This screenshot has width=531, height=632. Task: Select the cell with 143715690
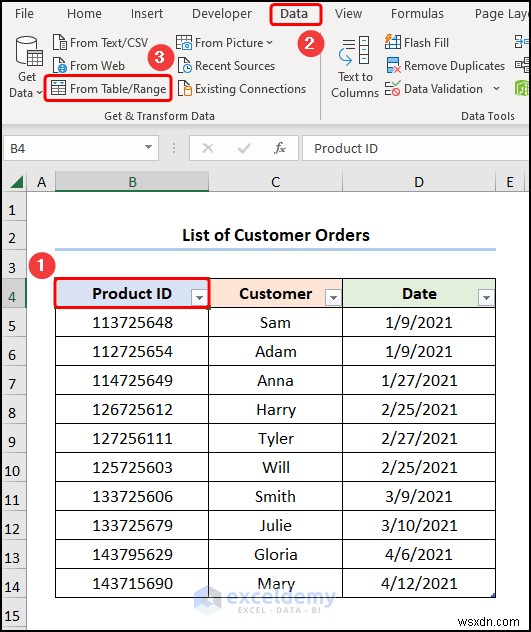pyautogui.click(x=132, y=583)
